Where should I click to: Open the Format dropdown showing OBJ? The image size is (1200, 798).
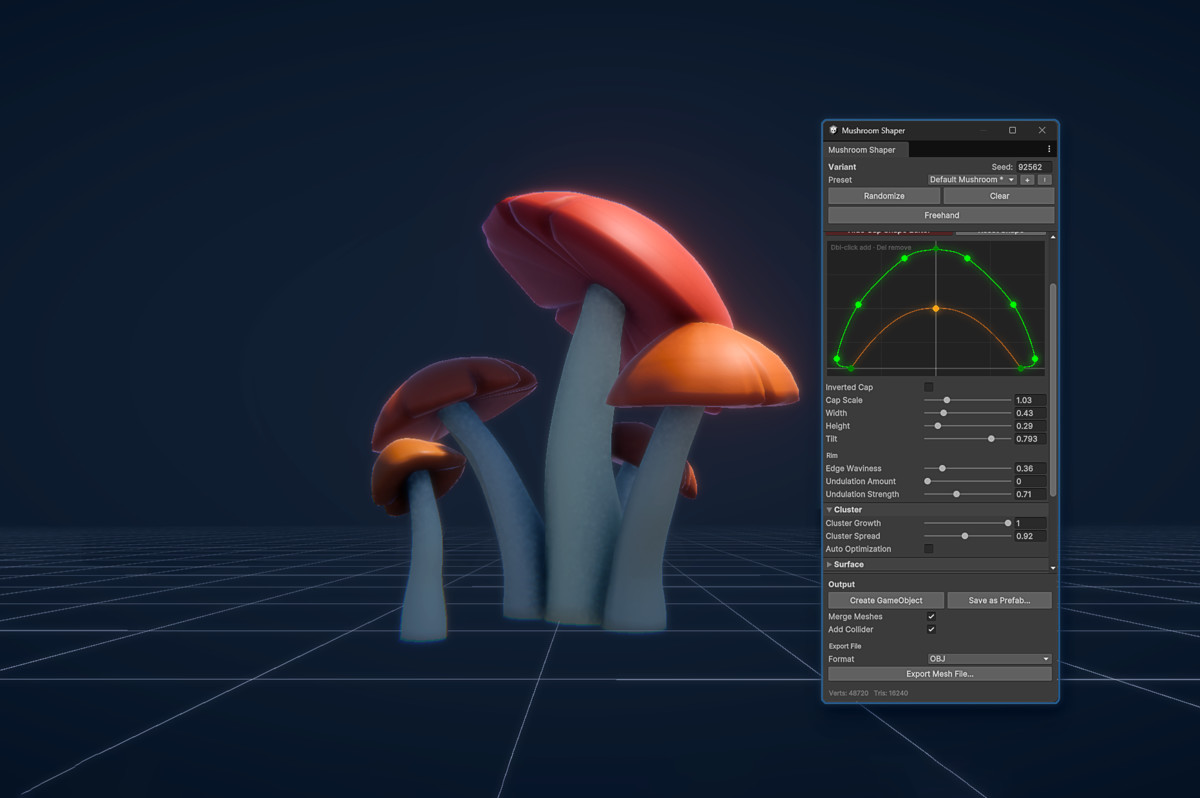pyautogui.click(x=990, y=659)
